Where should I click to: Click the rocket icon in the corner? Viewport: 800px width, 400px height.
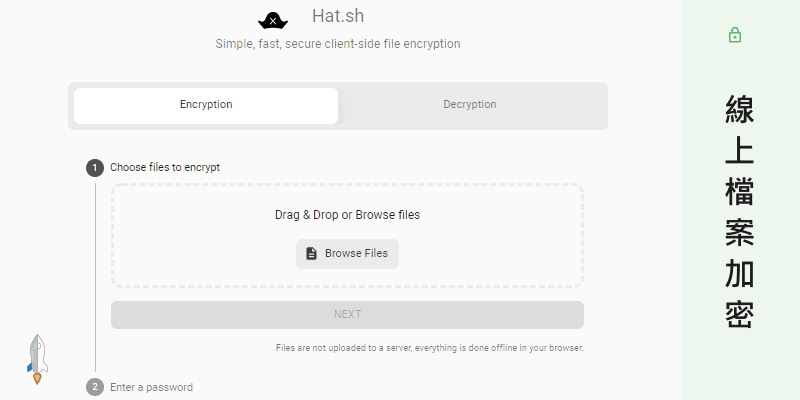click(x=37, y=359)
